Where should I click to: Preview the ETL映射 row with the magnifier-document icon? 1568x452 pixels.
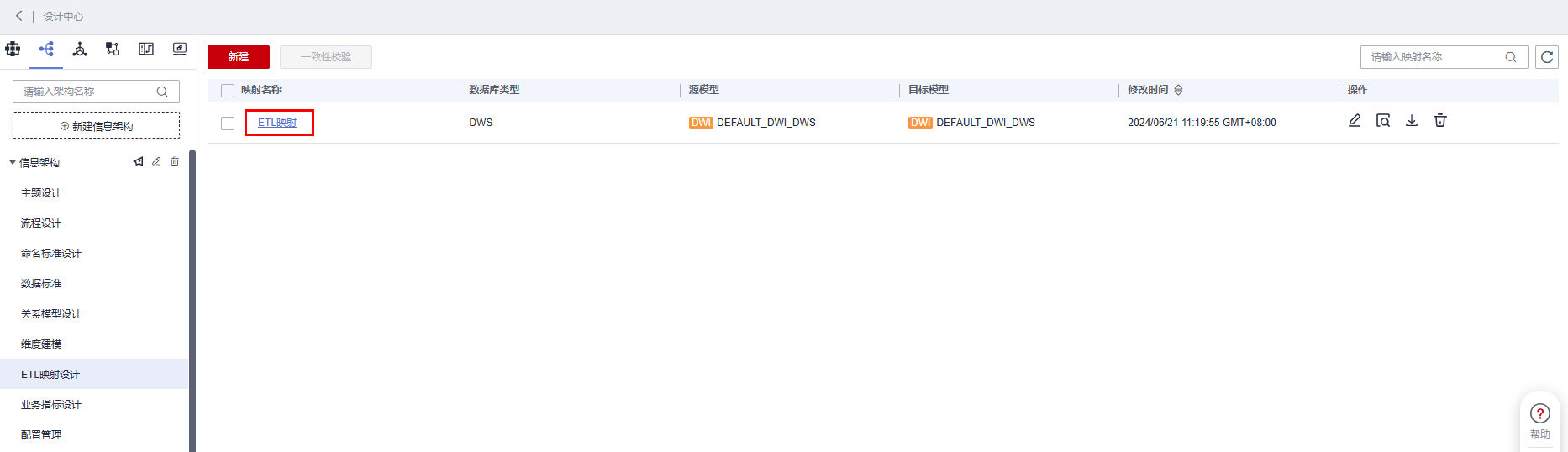(x=1383, y=121)
